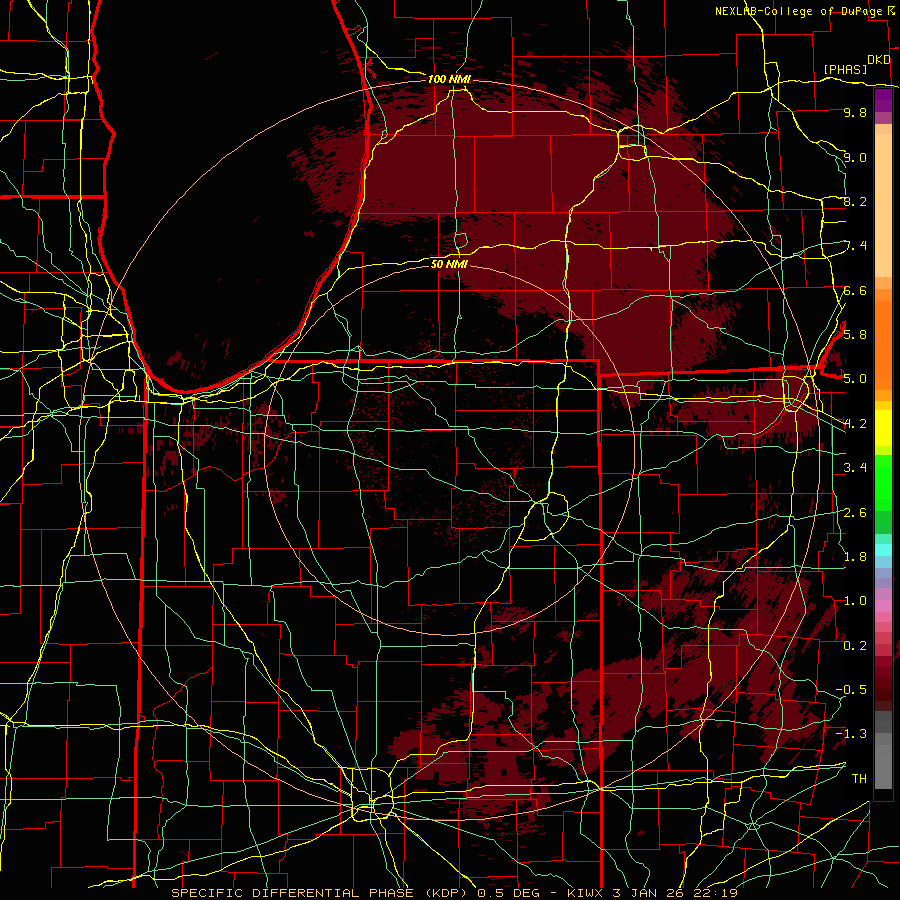Select the 100 NMI range ring label

click(449, 79)
